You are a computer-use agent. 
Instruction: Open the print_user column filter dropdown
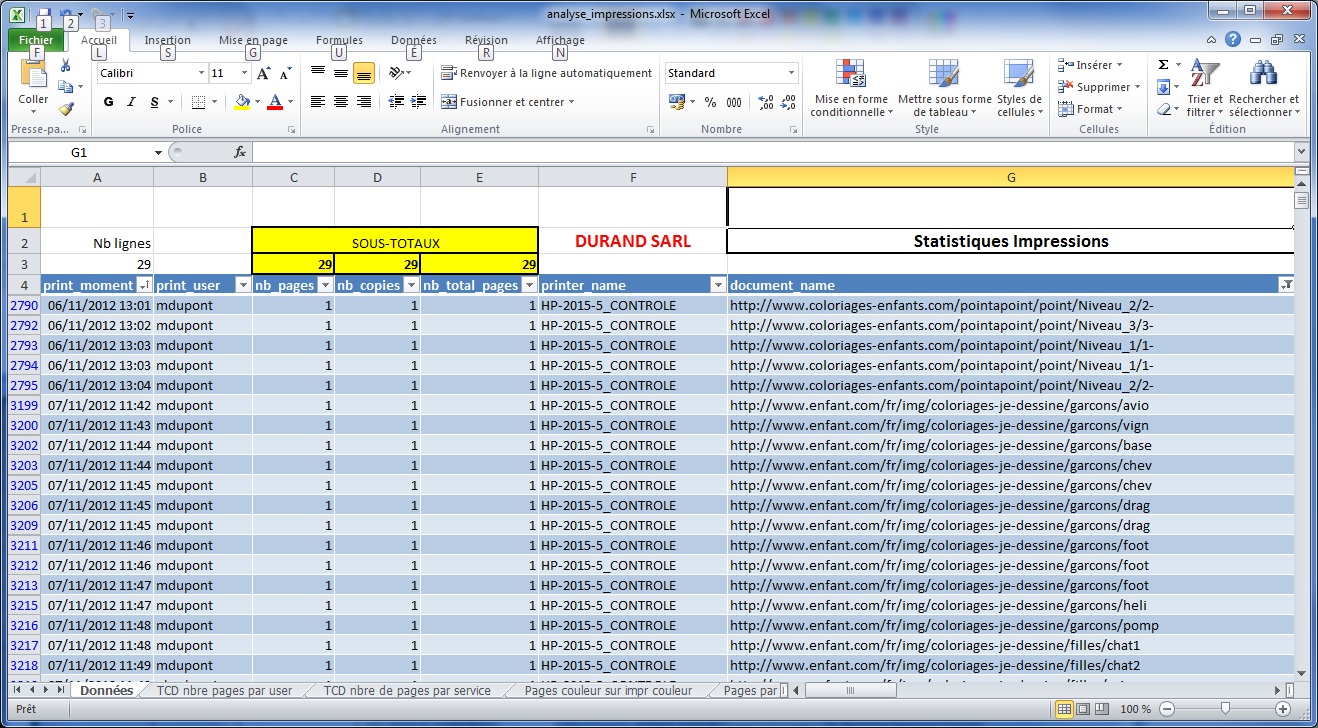(x=242, y=285)
